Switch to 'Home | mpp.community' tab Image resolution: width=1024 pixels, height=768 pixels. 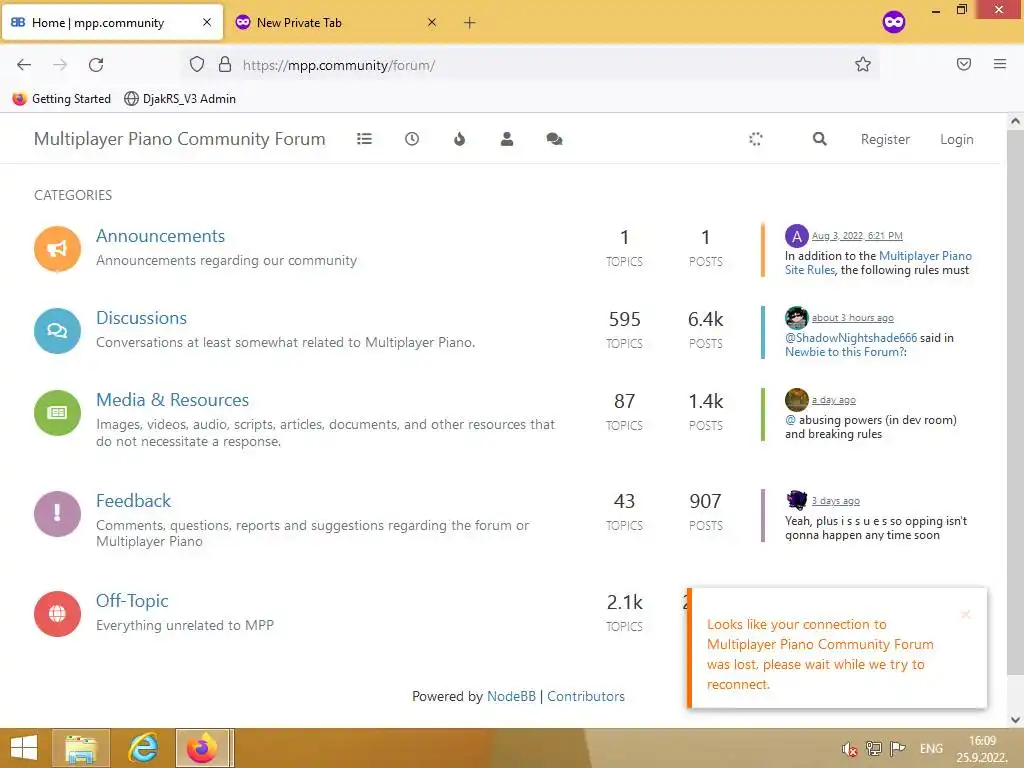pyautogui.click(x=112, y=23)
